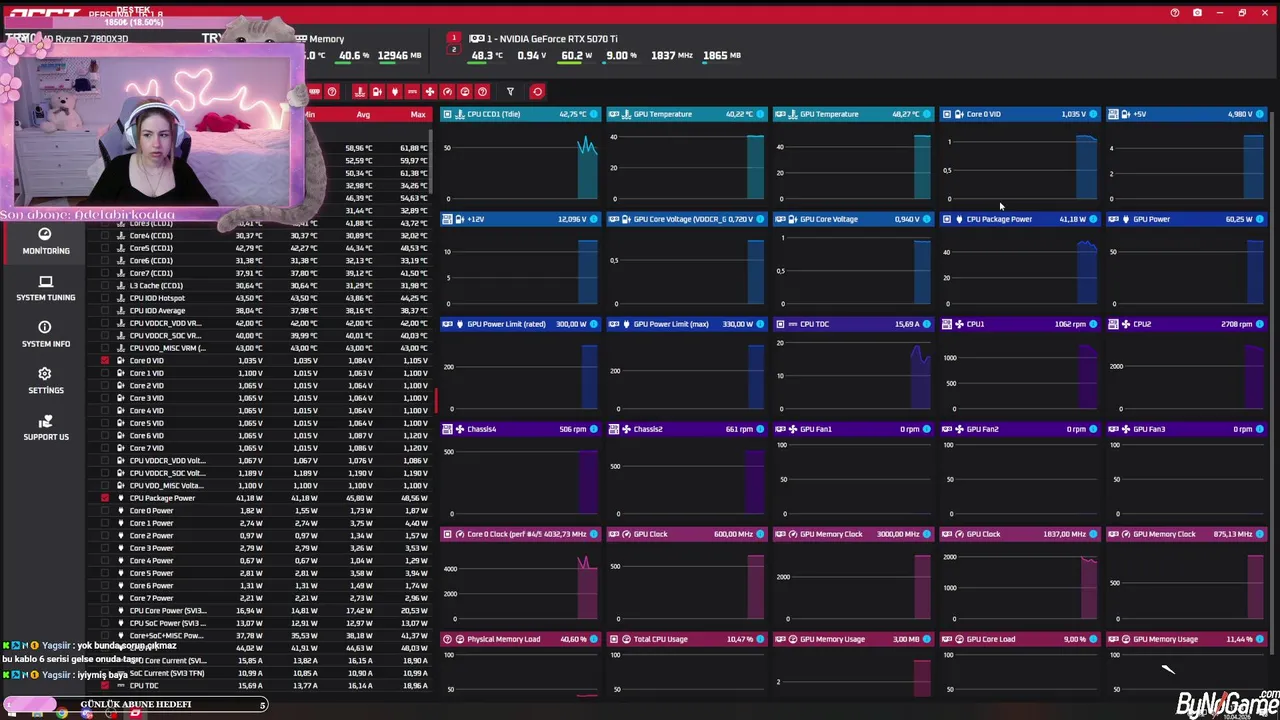Viewport: 1280px width, 720px height.
Task: Open info for CPU TDC graph
Action: [x=926, y=324]
